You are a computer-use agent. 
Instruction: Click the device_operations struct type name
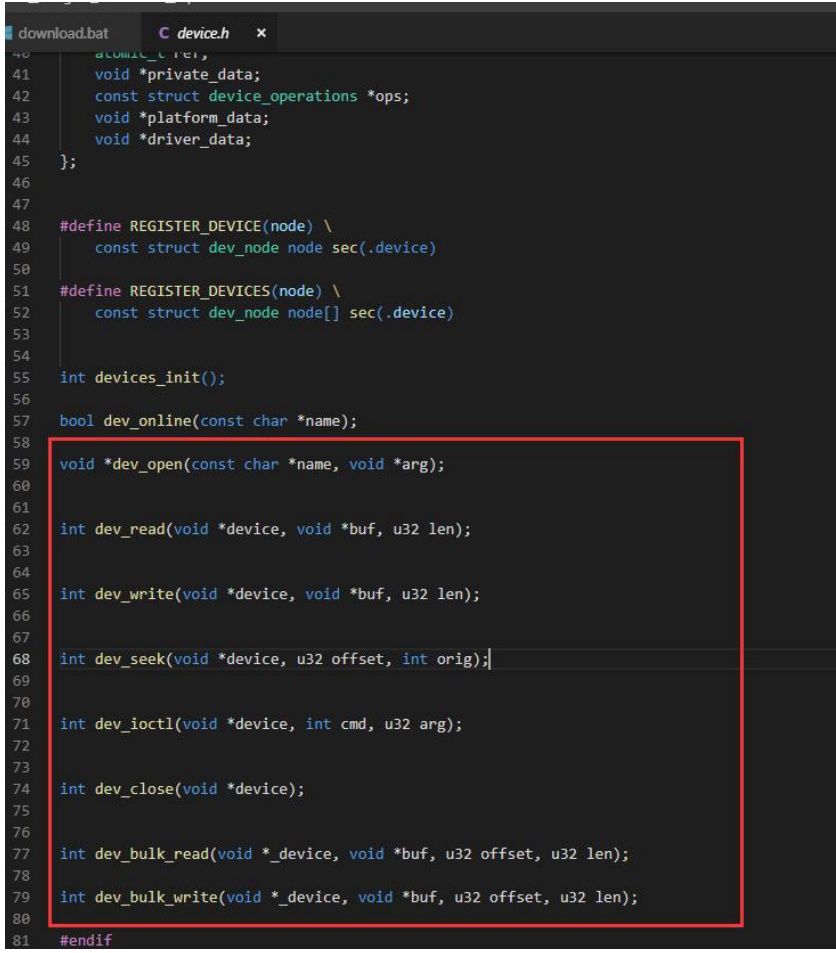(283, 96)
